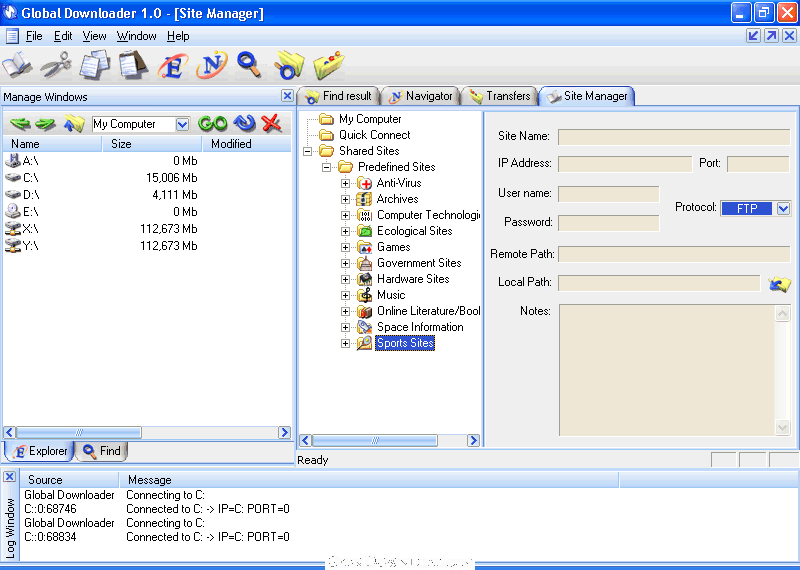Image resolution: width=800 pixels, height=570 pixels.
Task: Click the Site Name input field
Action: click(x=673, y=137)
